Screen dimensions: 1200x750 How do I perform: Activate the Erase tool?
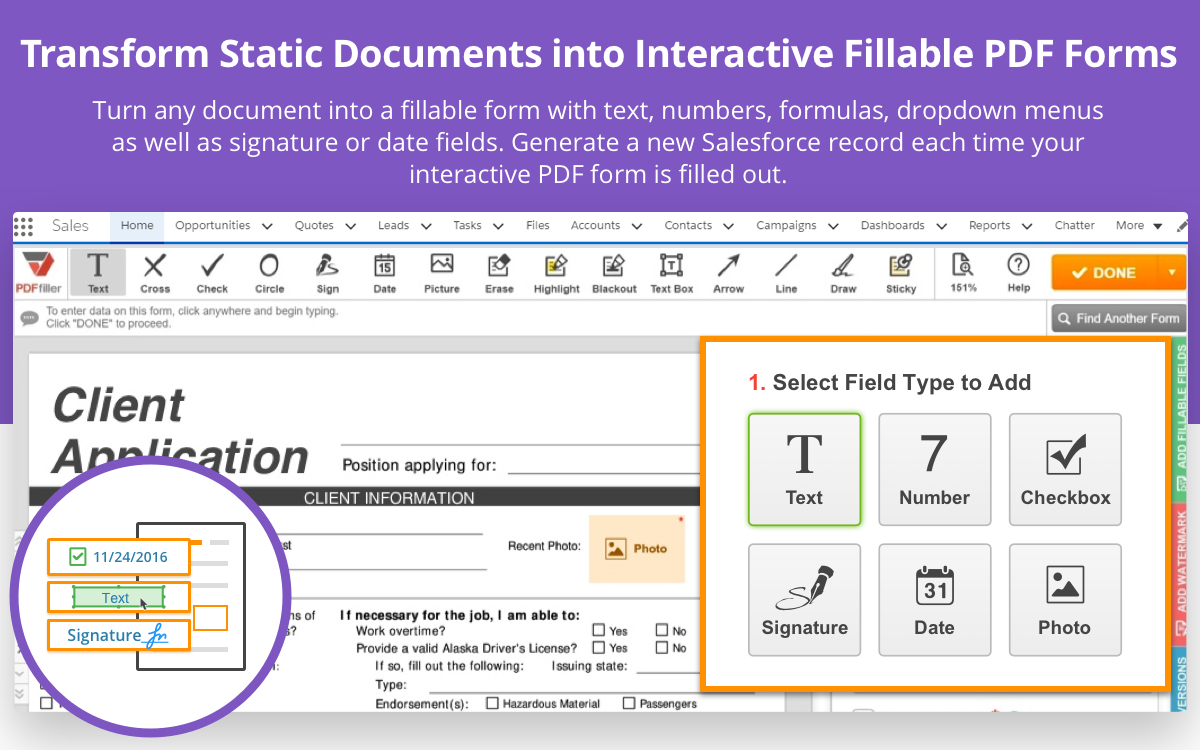click(499, 272)
